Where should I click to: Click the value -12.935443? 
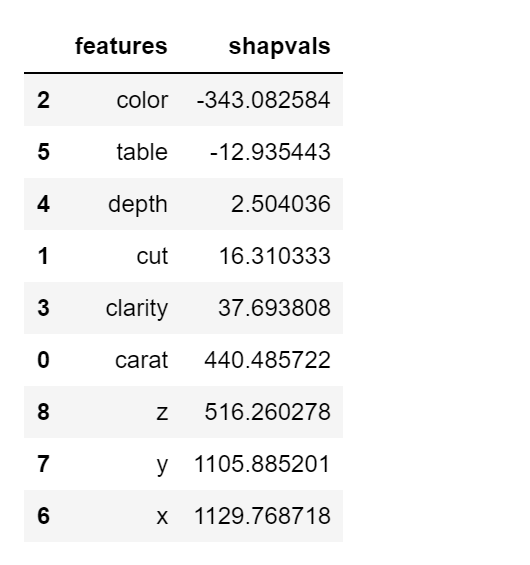[270, 152]
